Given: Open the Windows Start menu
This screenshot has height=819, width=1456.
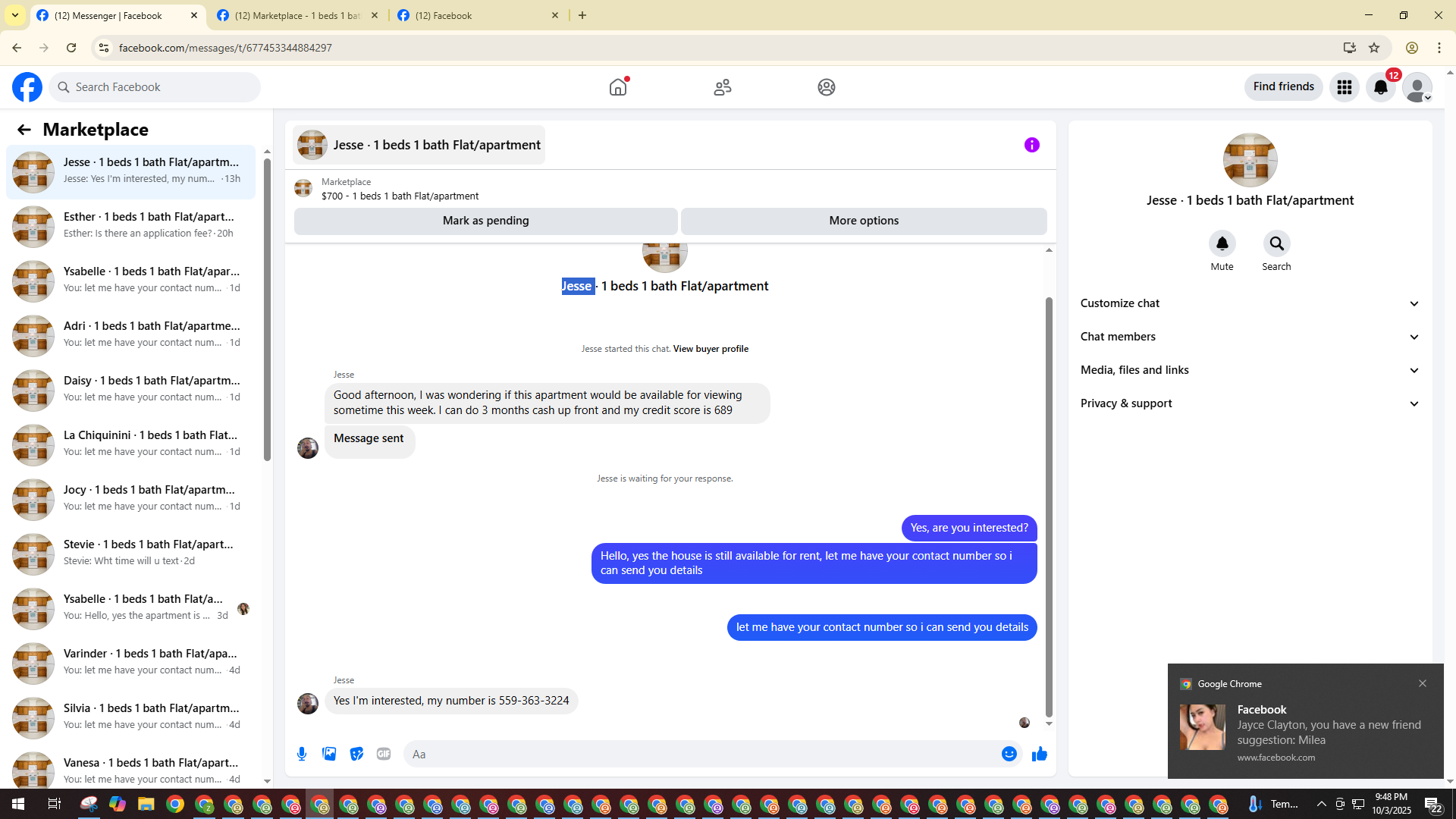Looking at the screenshot, I should click(18, 804).
